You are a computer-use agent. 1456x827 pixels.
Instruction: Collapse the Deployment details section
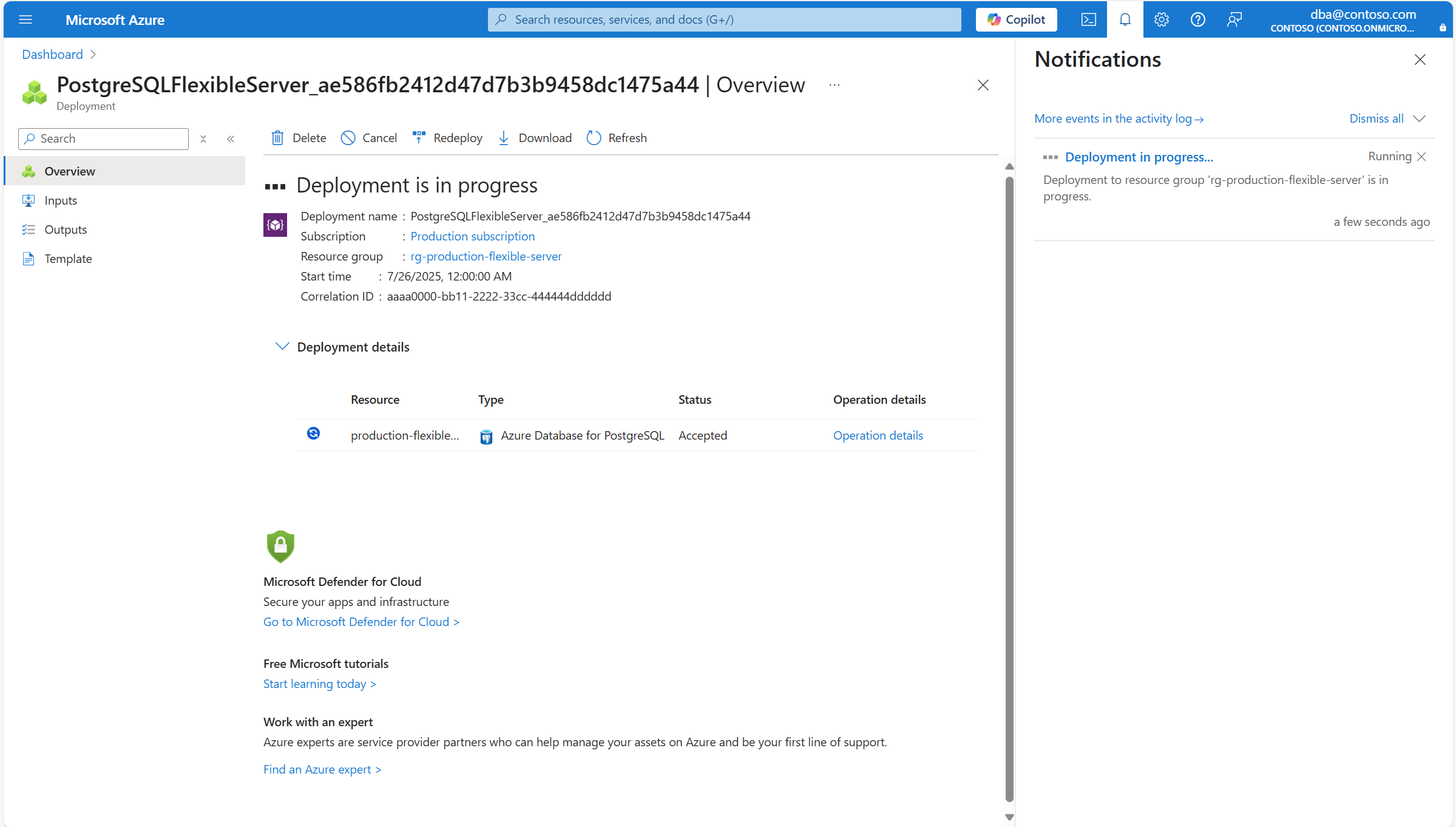[282, 346]
